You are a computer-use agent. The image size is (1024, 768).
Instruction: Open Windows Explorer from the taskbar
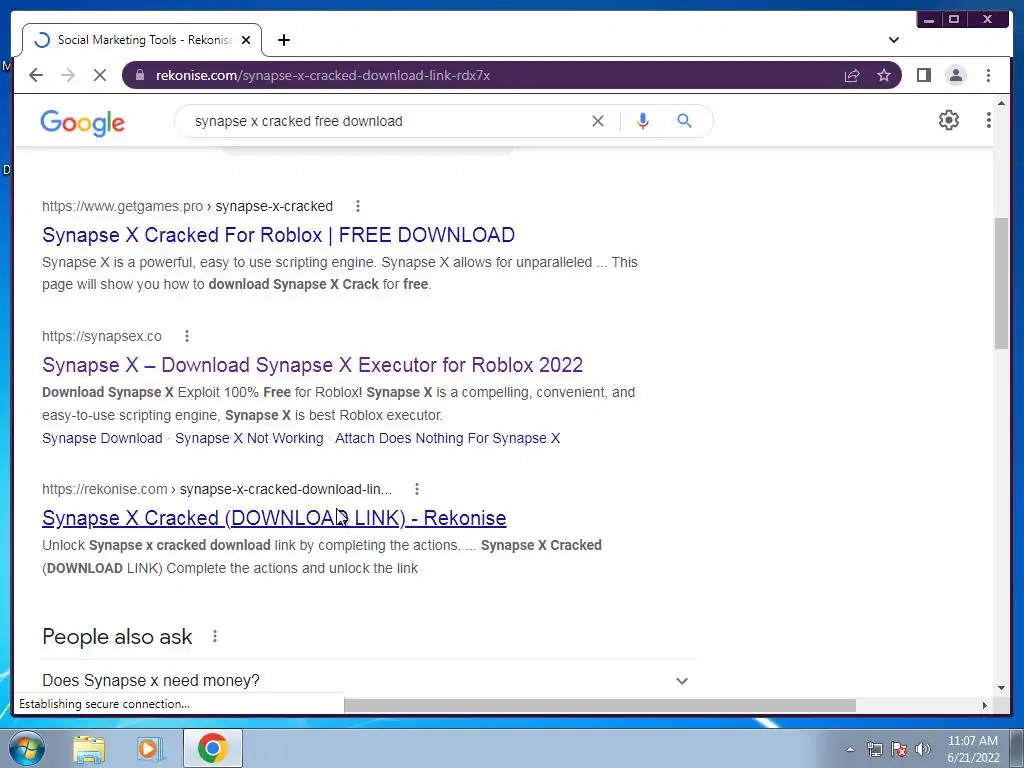[x=89, y=748]
